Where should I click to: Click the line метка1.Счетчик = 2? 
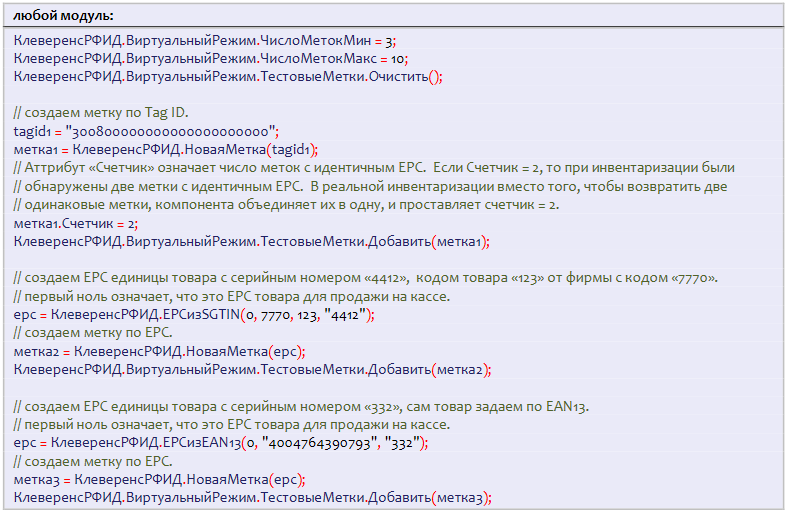click(x=75, y=224)
